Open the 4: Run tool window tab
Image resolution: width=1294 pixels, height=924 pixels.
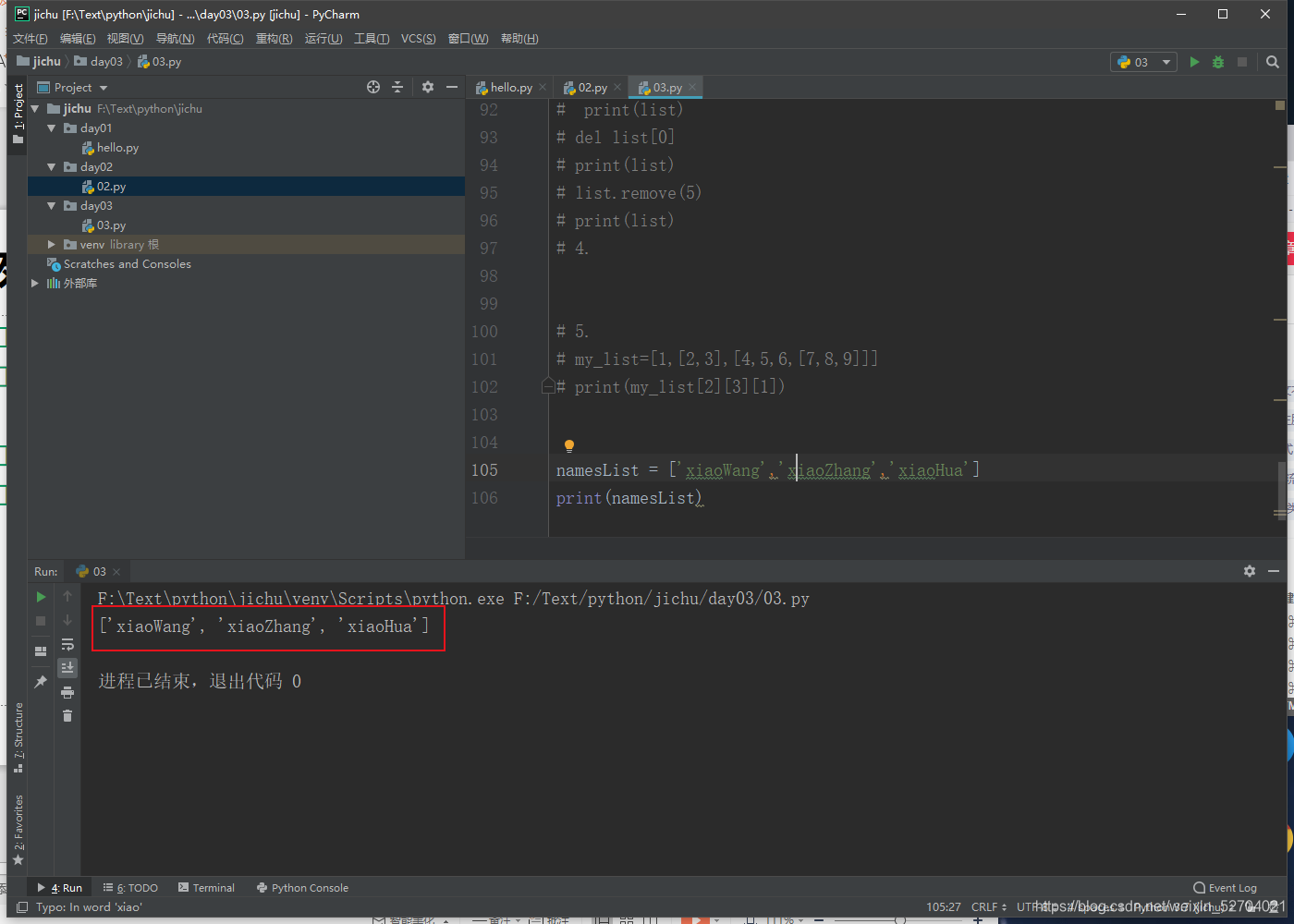coord(60,888)
